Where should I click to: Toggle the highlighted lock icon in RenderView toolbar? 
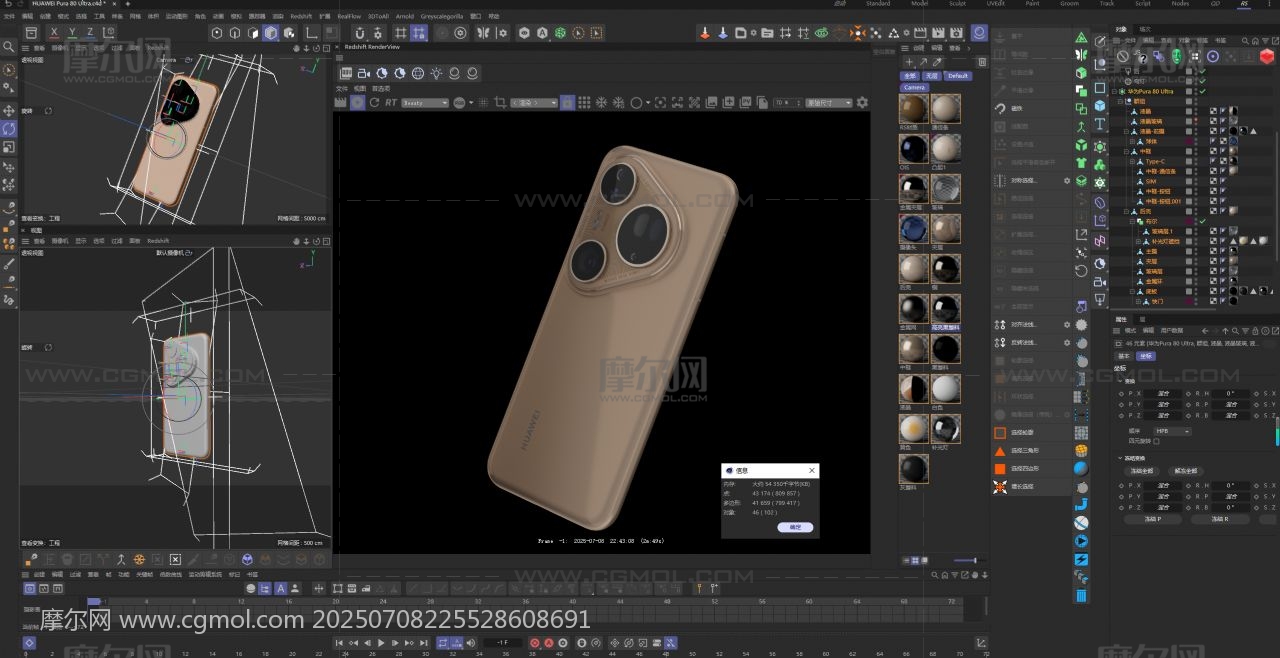tap(567, 103)
